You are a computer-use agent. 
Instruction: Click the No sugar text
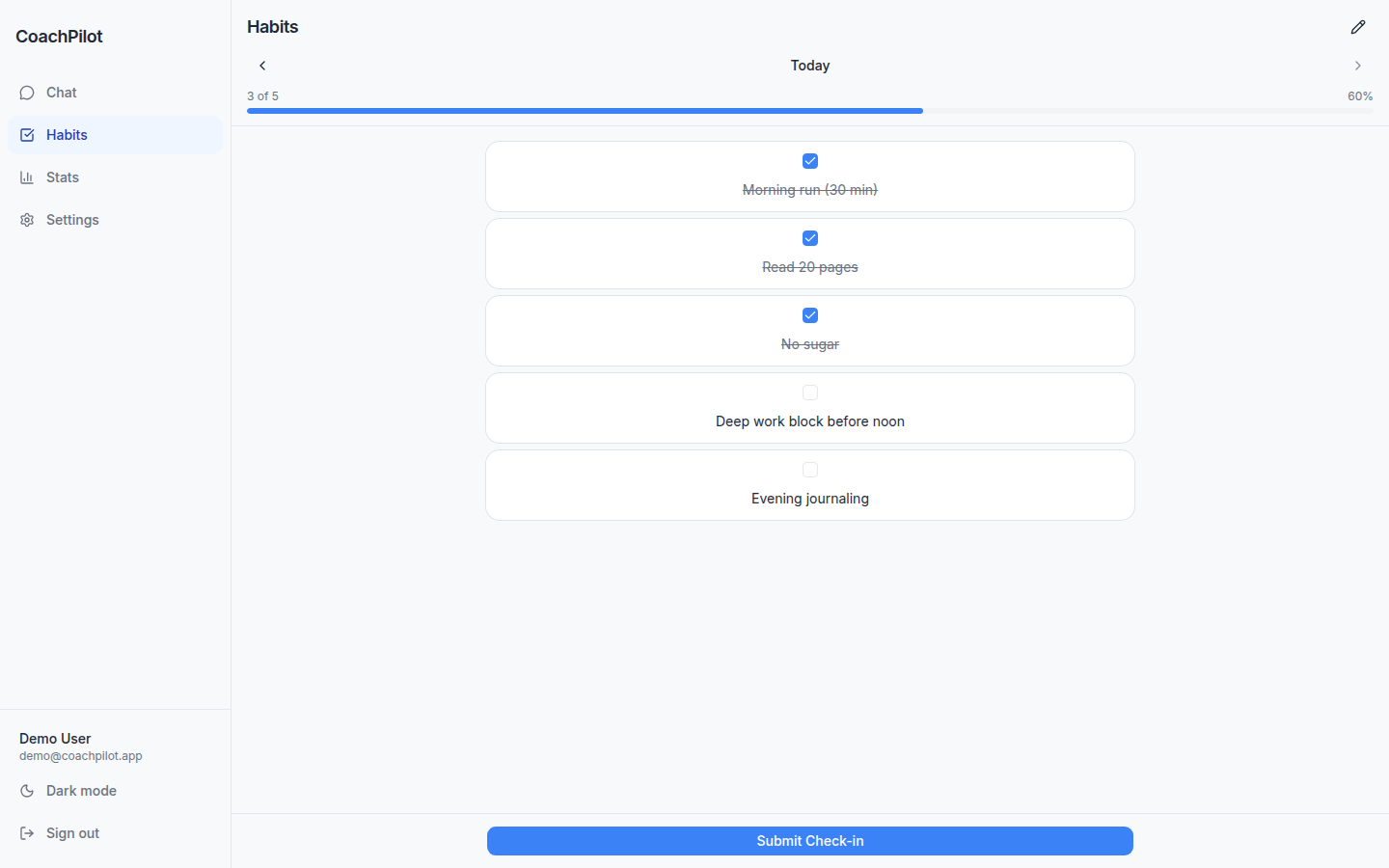[810, 344]
